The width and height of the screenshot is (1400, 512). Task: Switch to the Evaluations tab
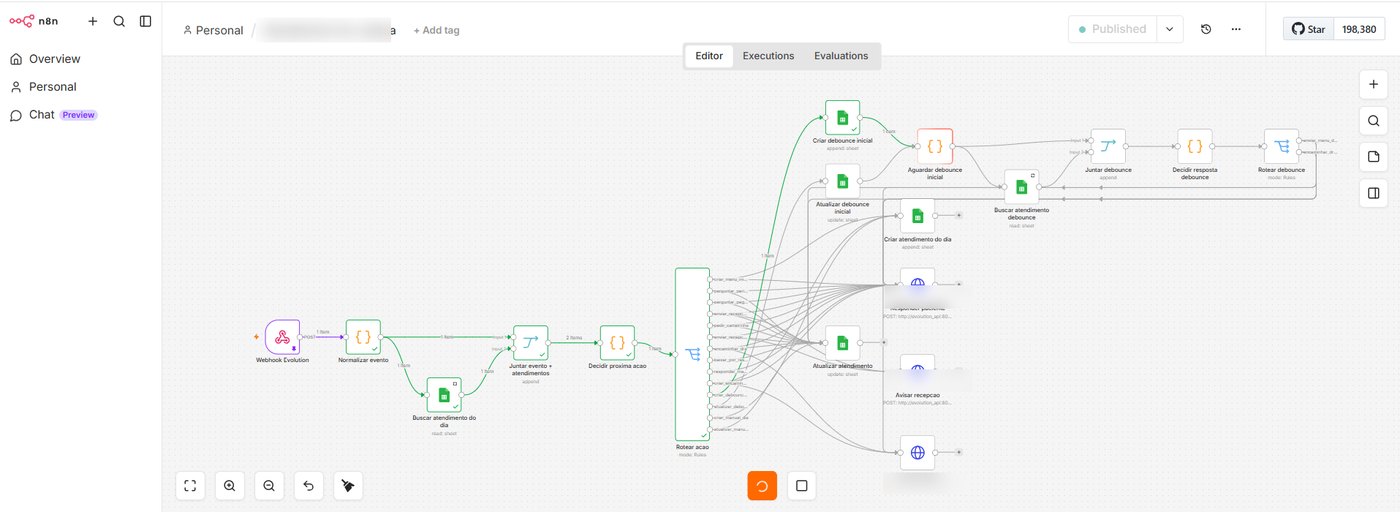pos(841,56)
